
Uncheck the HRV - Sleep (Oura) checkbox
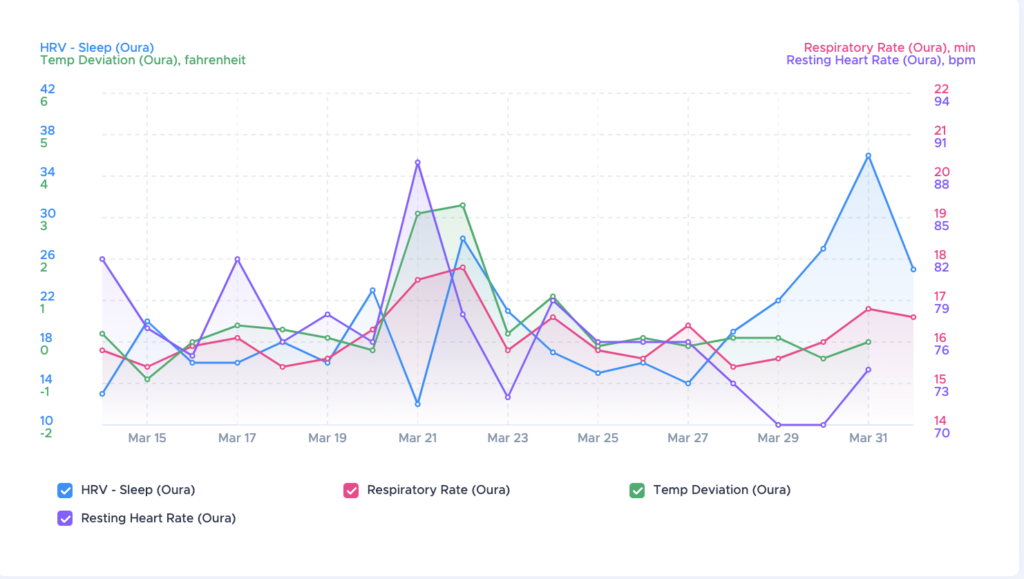65,490
